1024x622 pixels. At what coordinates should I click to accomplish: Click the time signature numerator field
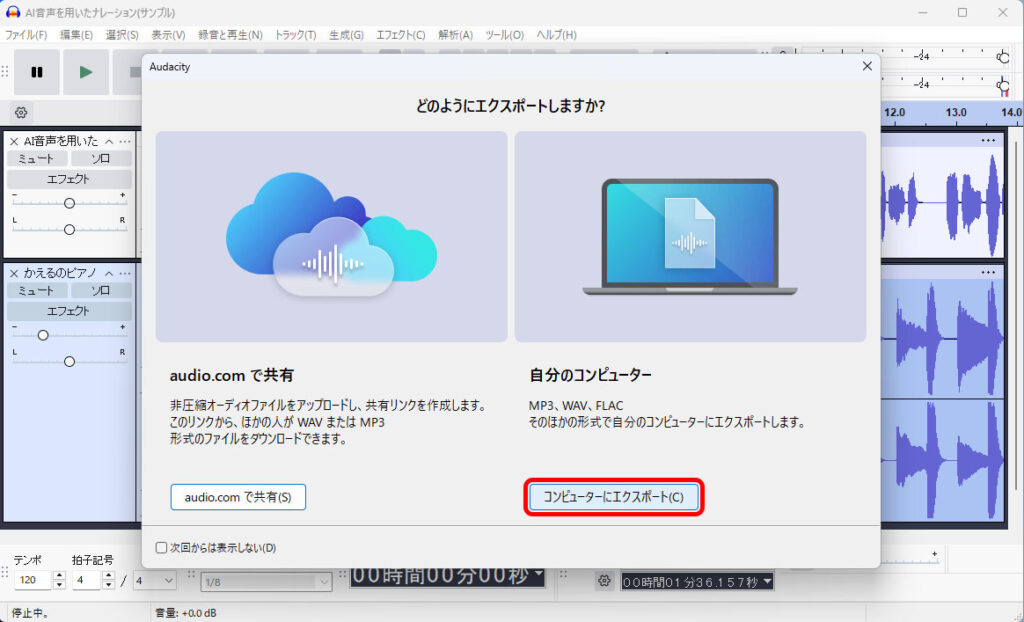tap(87, 580)
